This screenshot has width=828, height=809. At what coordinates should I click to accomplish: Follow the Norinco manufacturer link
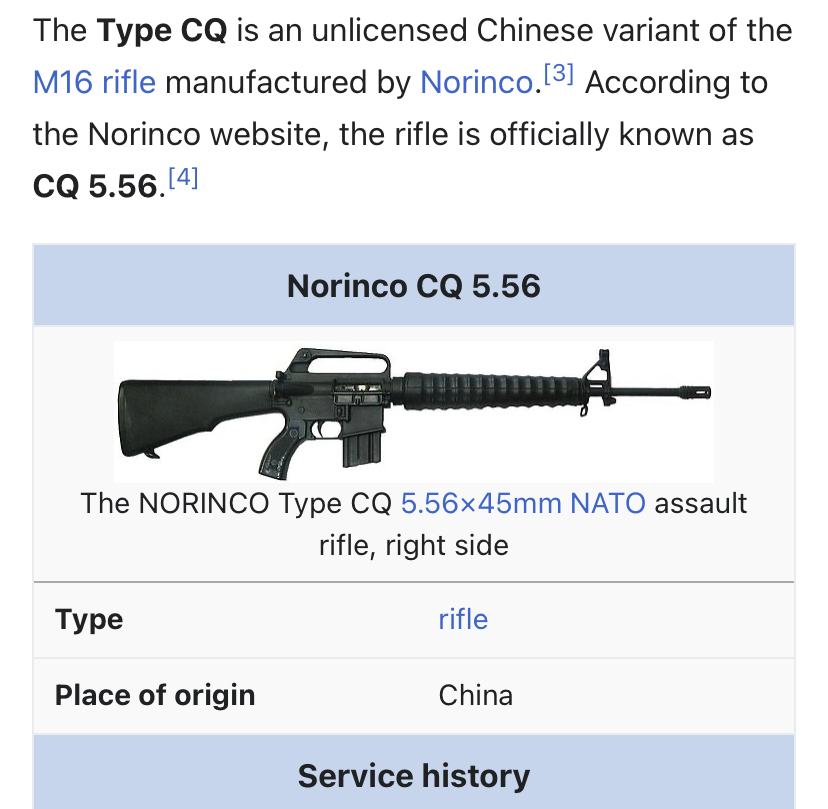point(475,82)
